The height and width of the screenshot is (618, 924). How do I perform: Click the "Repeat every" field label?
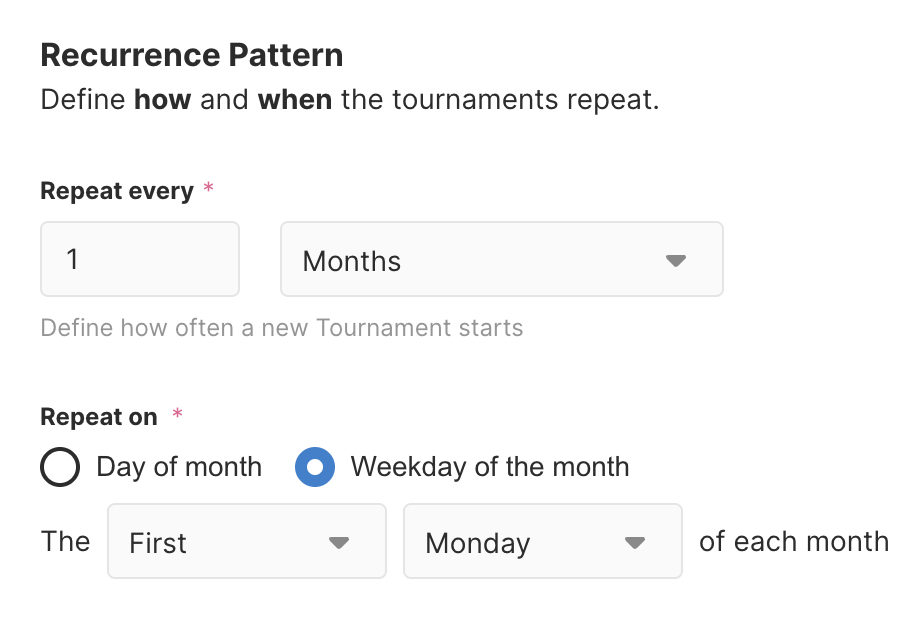(116, 191)
